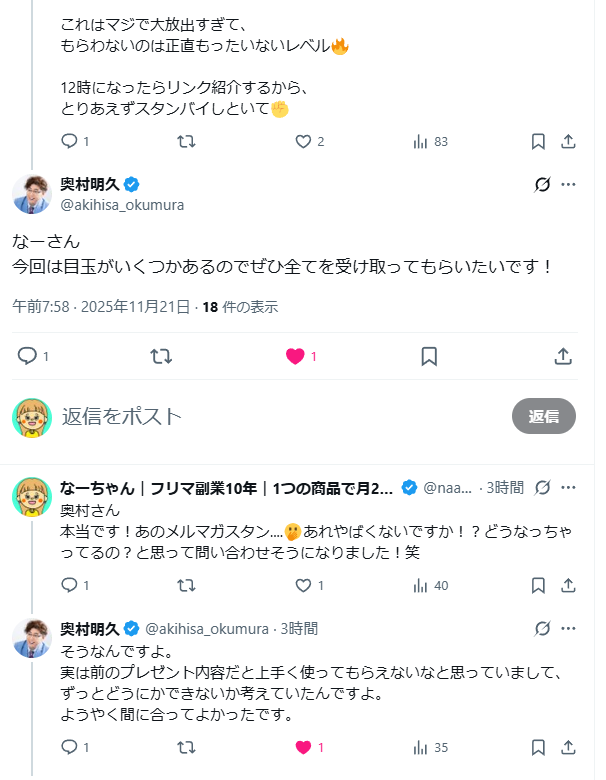The width and height of the screenshot is (606, 780).
Task: Open more options on なーちゃん's reply
Action: pos(568,488)
